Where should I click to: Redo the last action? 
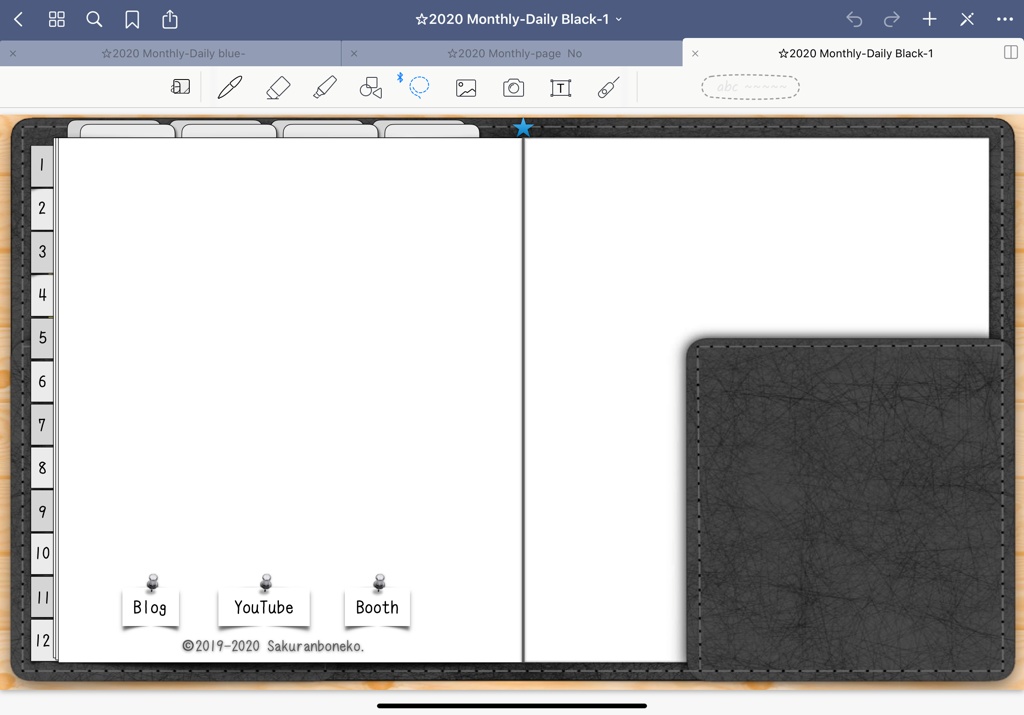pos(891,20)
